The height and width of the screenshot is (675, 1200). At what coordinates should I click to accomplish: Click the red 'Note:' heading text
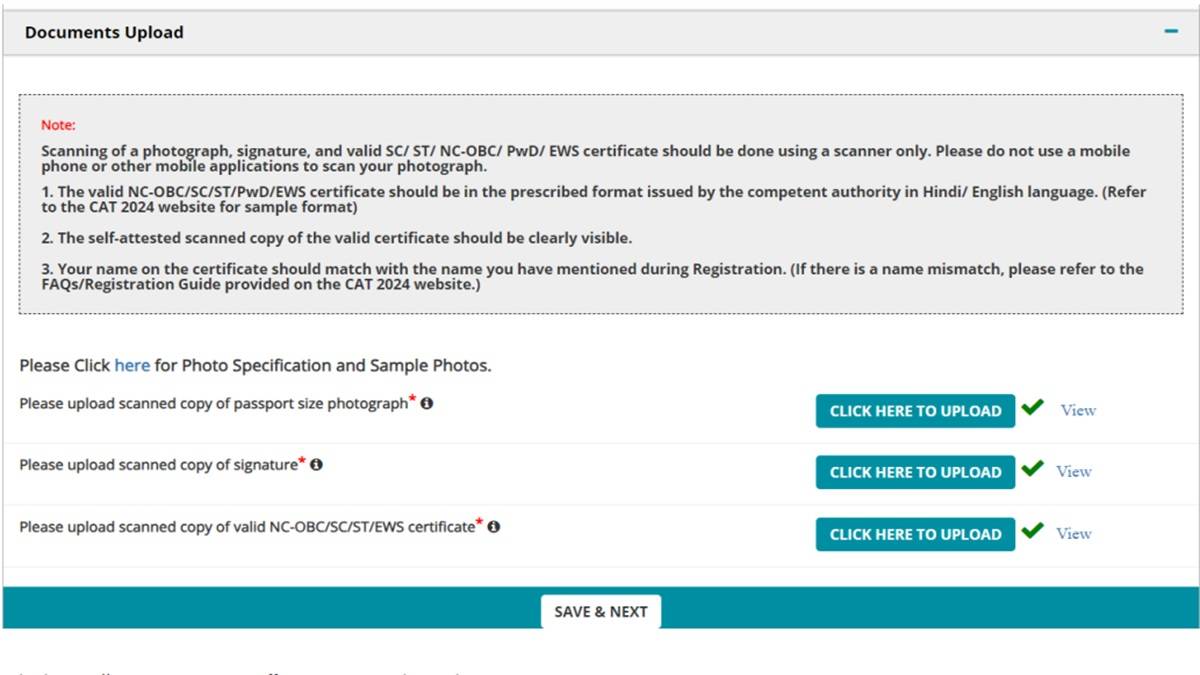(58, 126)
